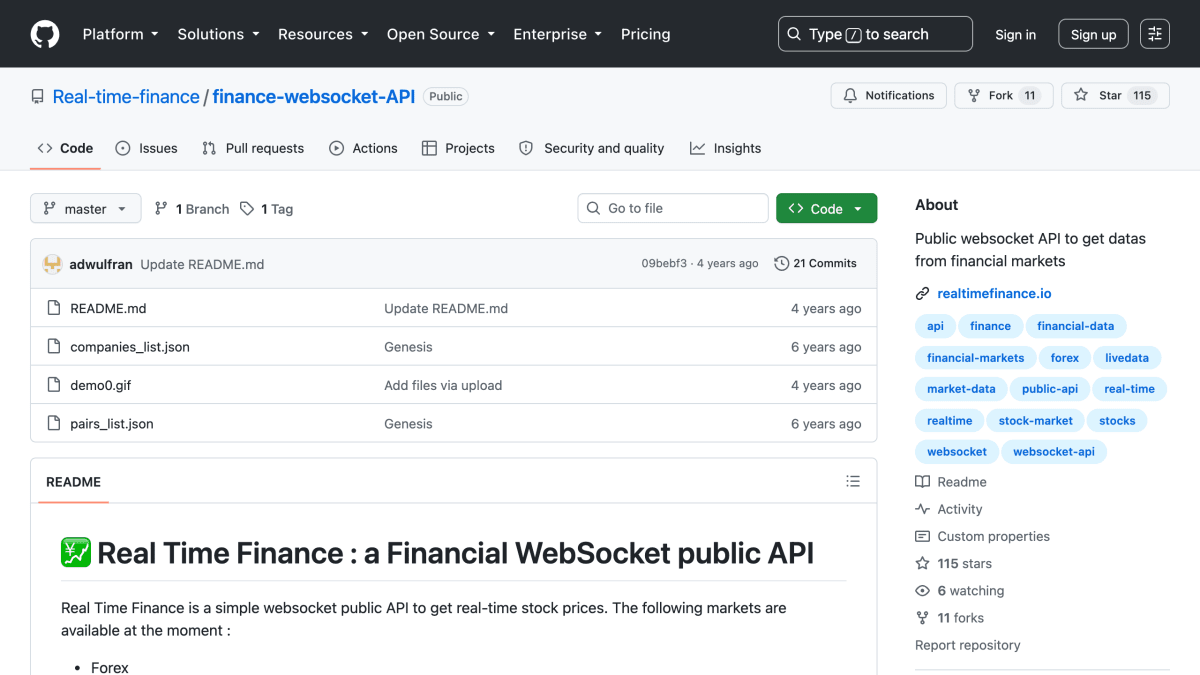
Task: Expand the Open Source menu
Action: tap(441, 34)
